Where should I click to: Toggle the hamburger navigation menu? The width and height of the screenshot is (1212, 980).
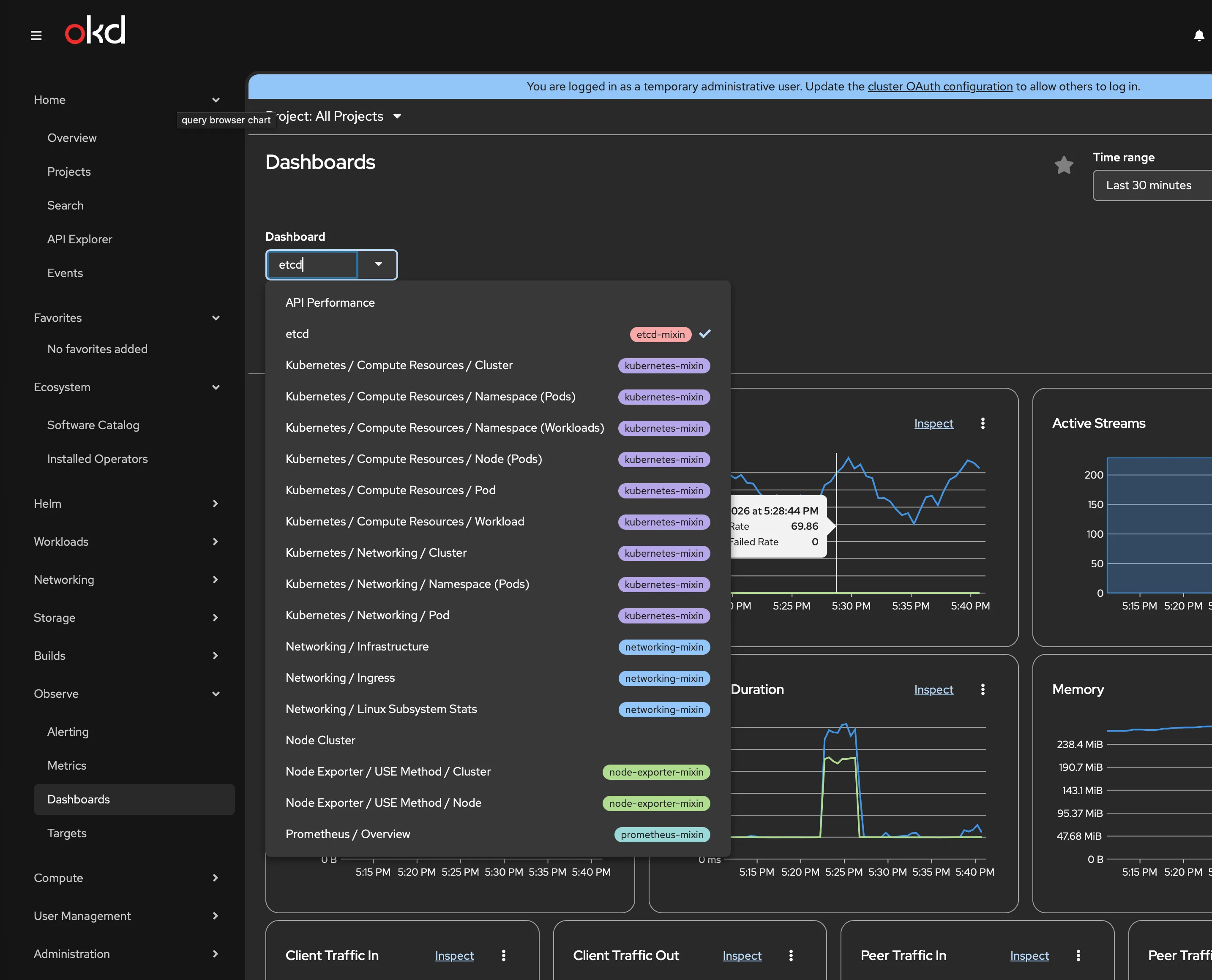(x=36, y=35)
